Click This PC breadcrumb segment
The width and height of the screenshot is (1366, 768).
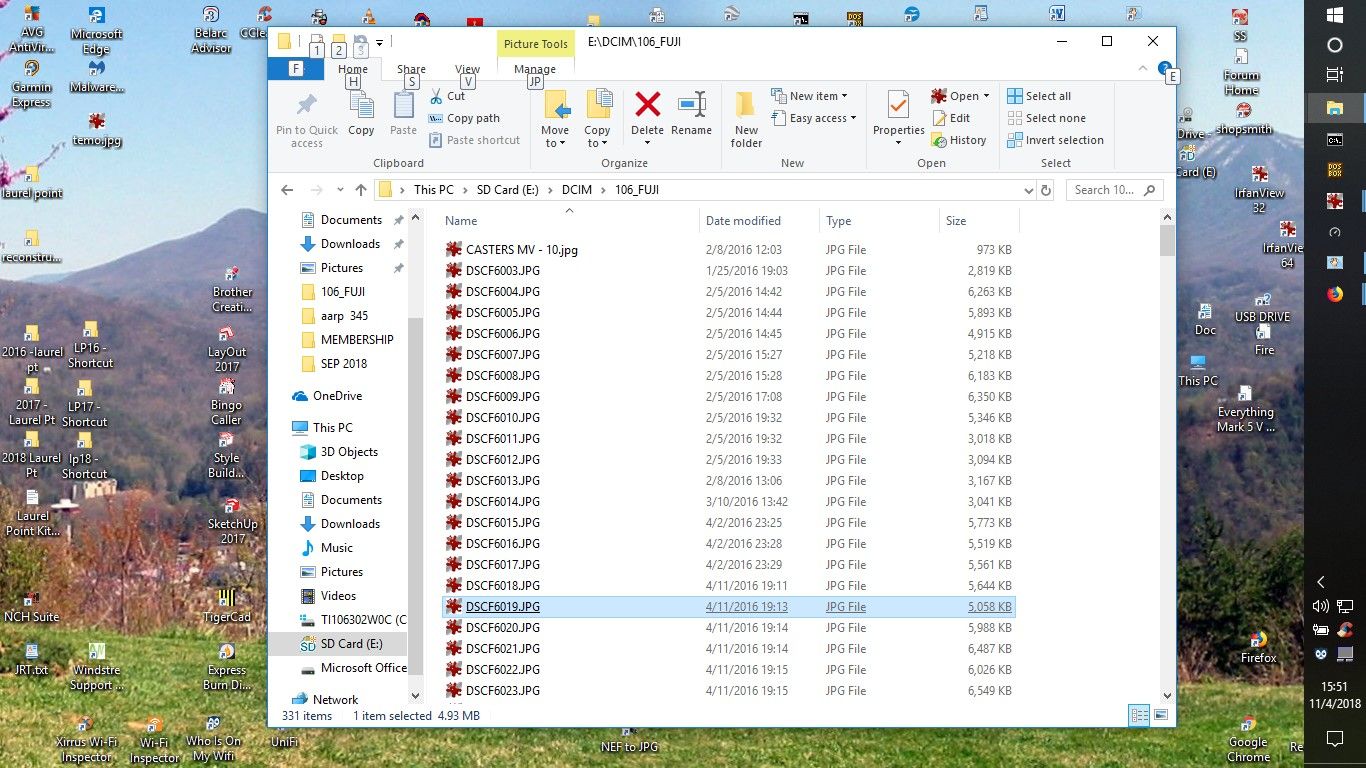tap(433, 190)
